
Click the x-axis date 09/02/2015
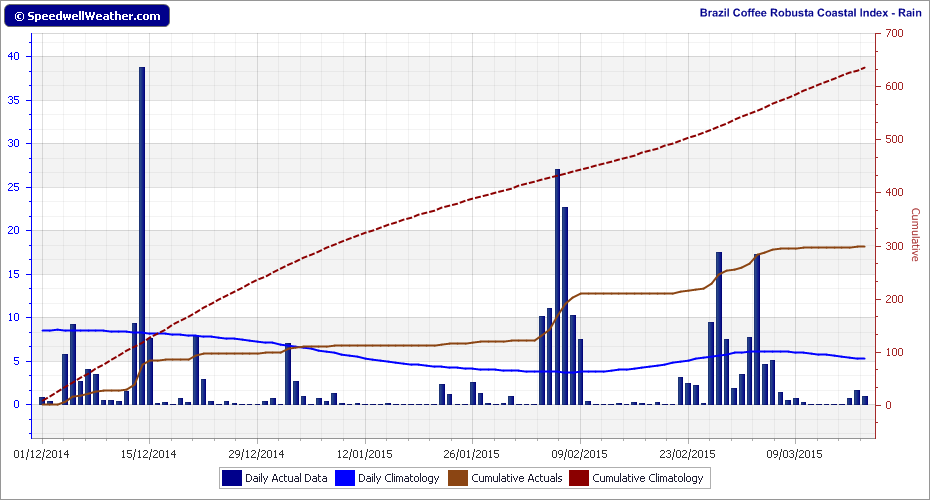click(x=579, y=454)
